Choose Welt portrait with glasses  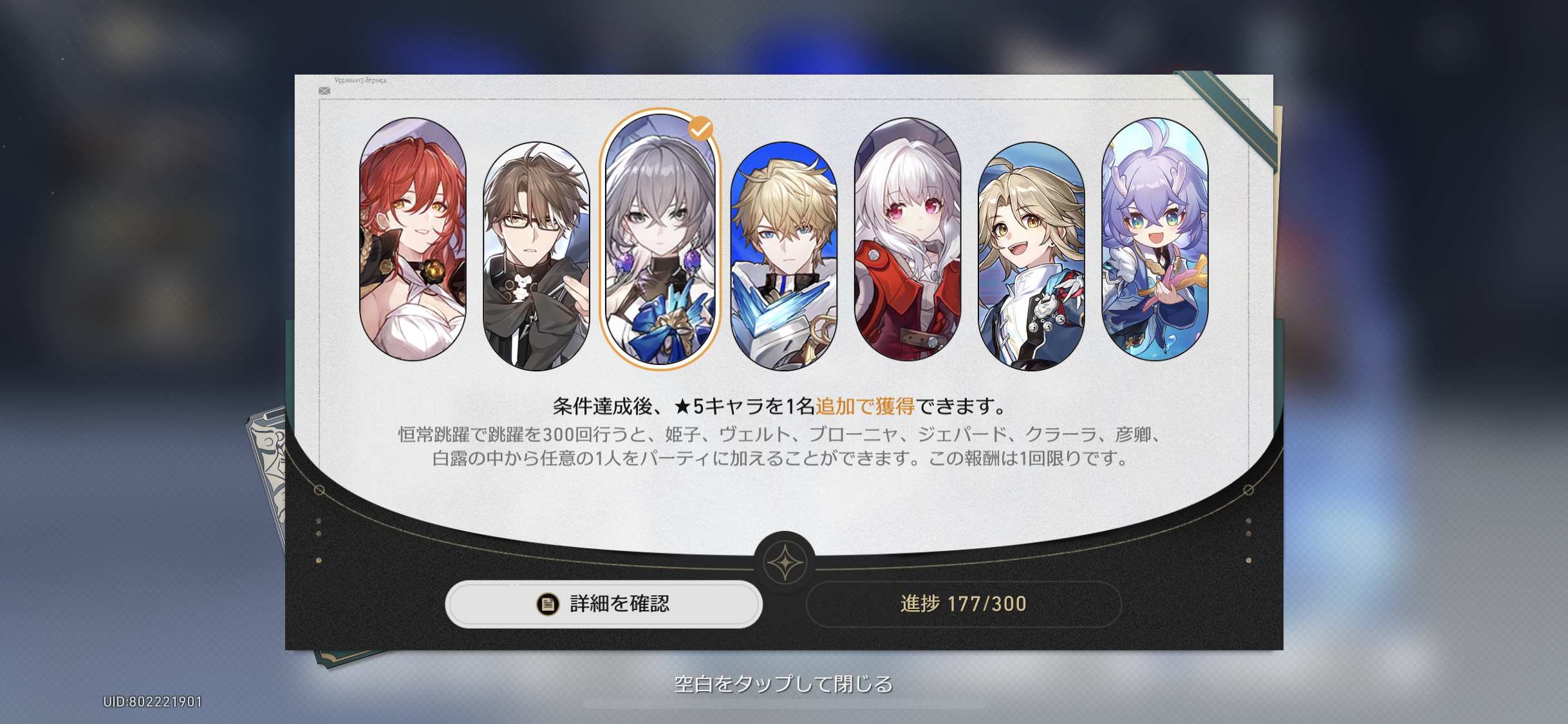coord(536,256)
